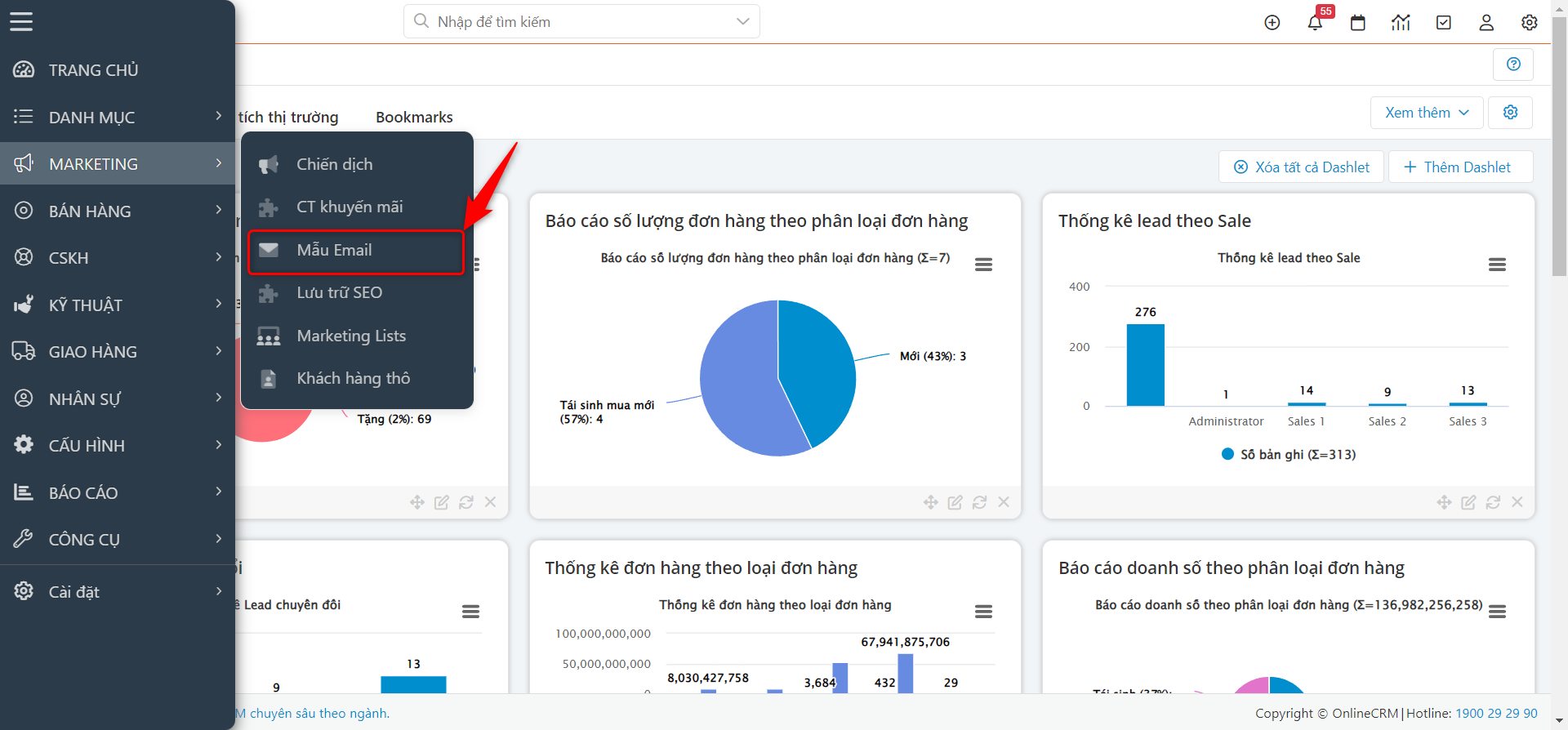The height and width of the screenshot is (730, 1568).
Task: Open chart menu for Thống kê lead theo Sale
Action: 1497,265
